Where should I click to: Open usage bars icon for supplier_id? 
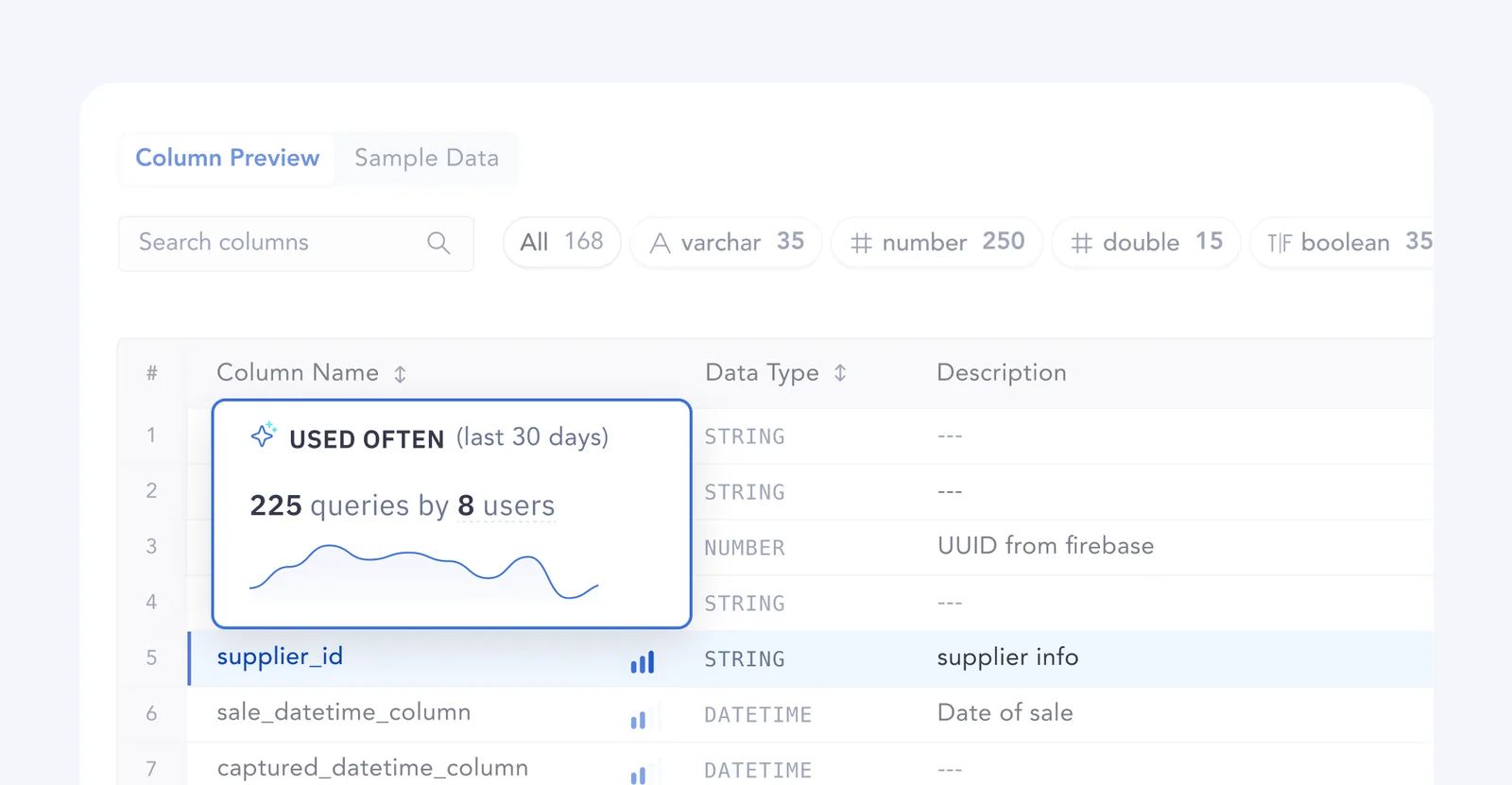click(x=643, y=662)
